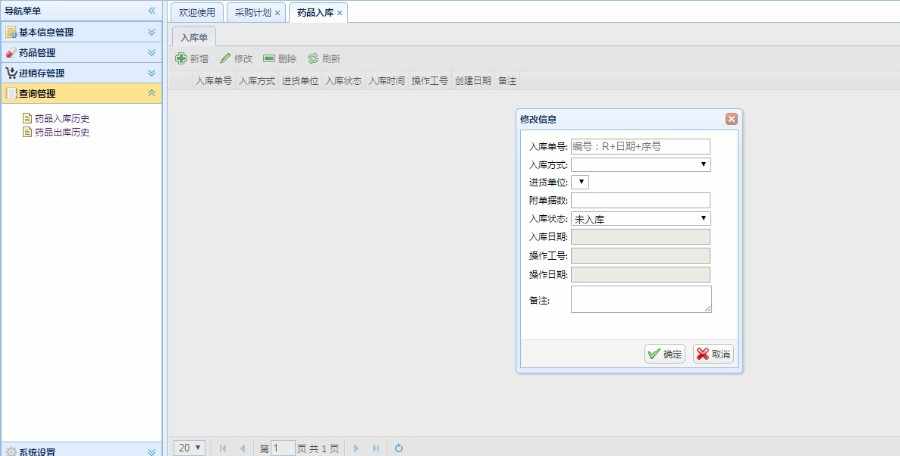Cancel dialog with 取消 button
Image resolution: width=900 pixels, height=456 pixels.
pos(713,354)
